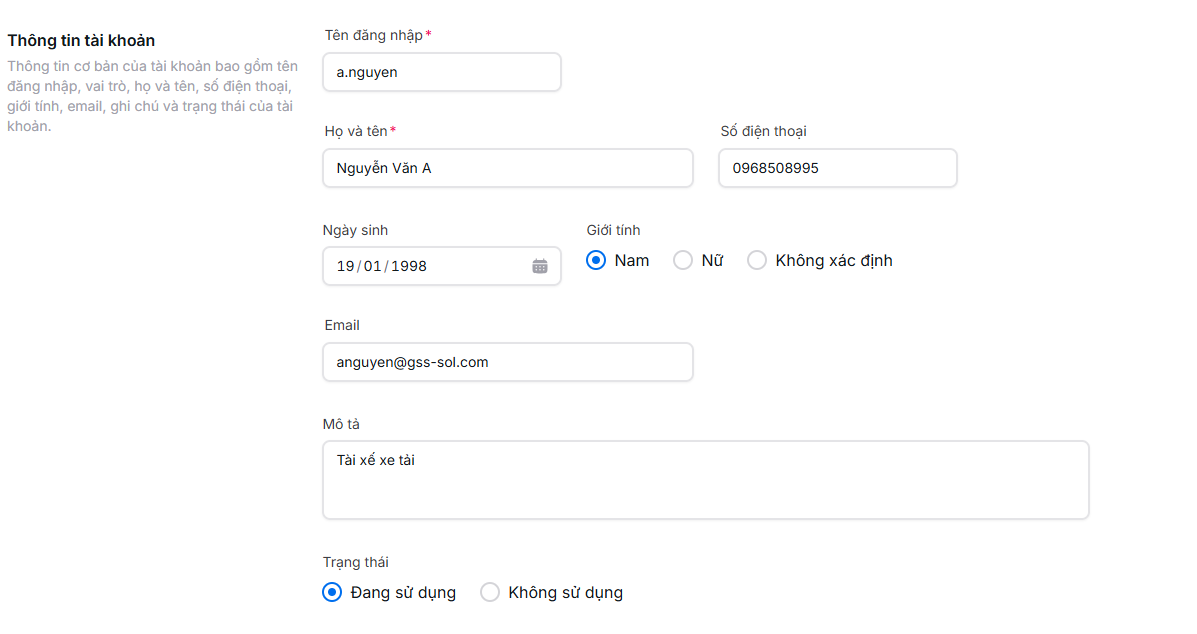Select the Nam gender option

click(596, 260)
